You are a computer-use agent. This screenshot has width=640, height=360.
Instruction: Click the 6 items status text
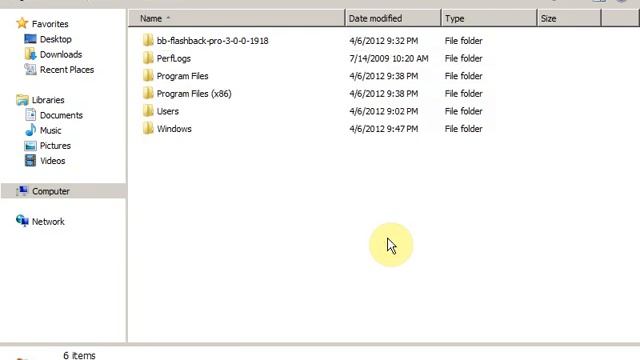tap(79, 356)
